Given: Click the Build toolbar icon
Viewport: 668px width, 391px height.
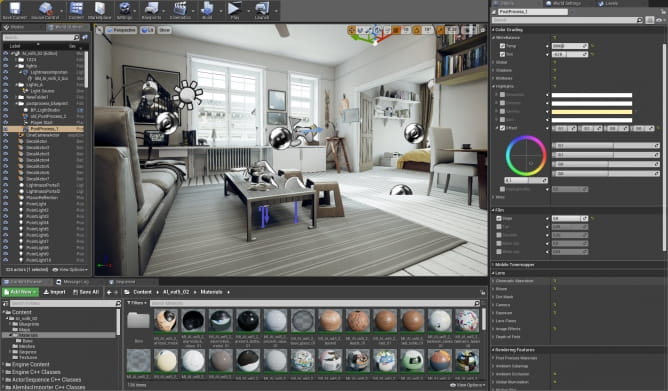Looking at the screenshot, I should (x=207, y=9).
